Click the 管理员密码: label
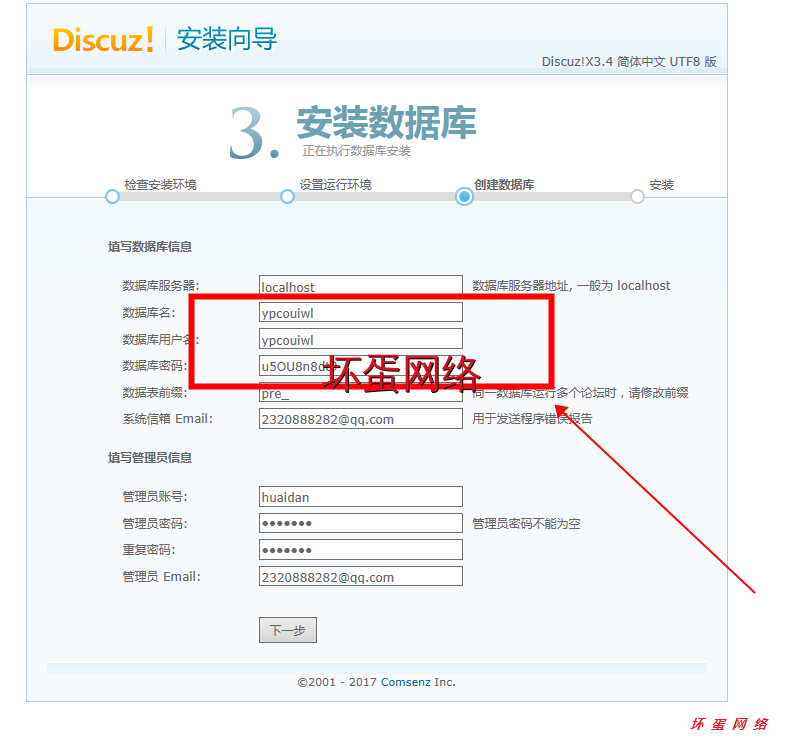The image size is (802, 748). (x=155, y=523)
